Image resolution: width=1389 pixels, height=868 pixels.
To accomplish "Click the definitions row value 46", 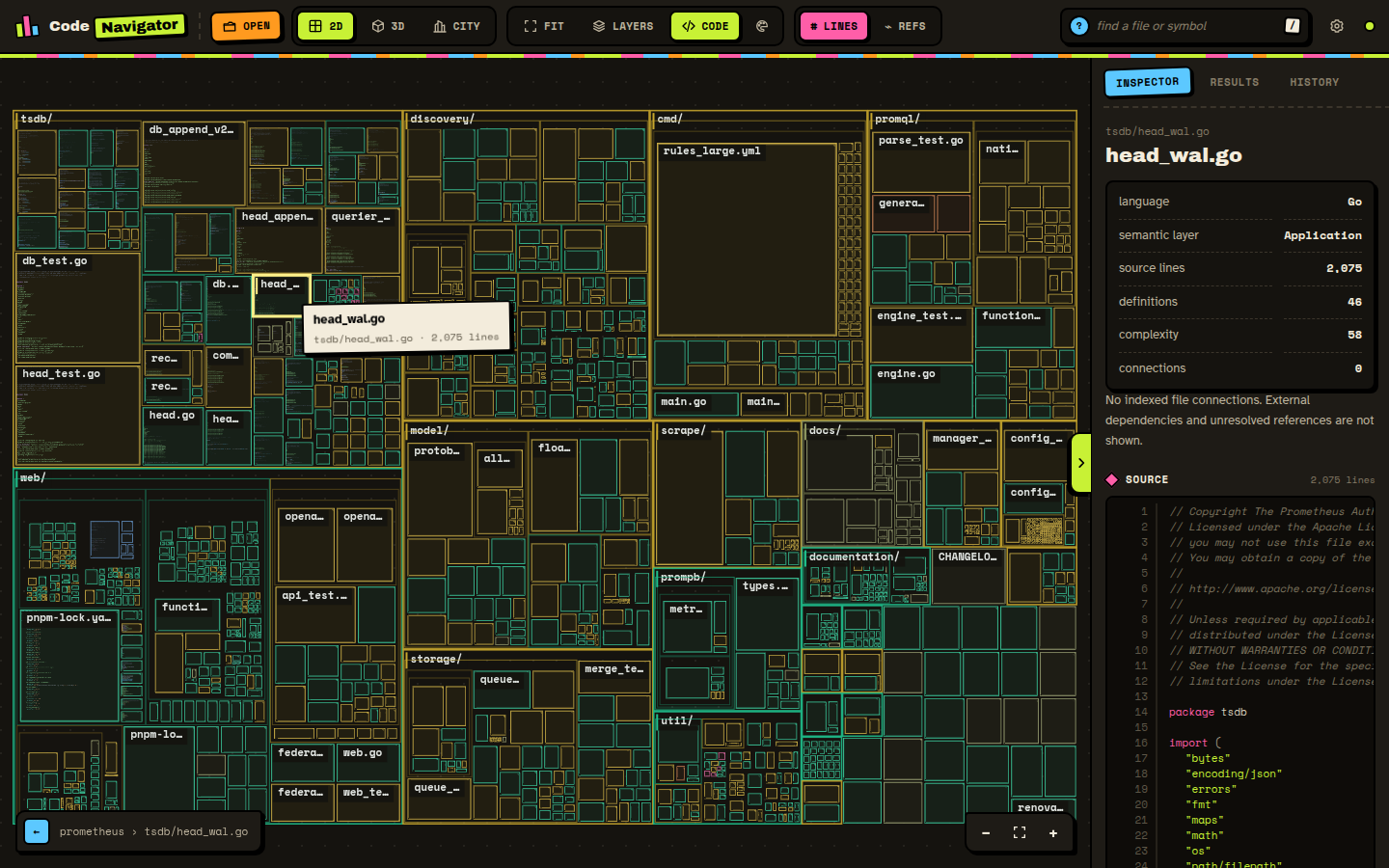I will (x=1354, y=302).
